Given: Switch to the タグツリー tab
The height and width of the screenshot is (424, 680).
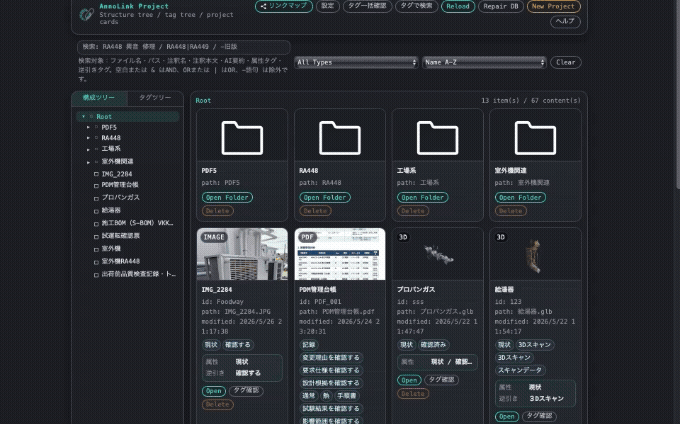Looking at the screenshot, I should point(155,98).
